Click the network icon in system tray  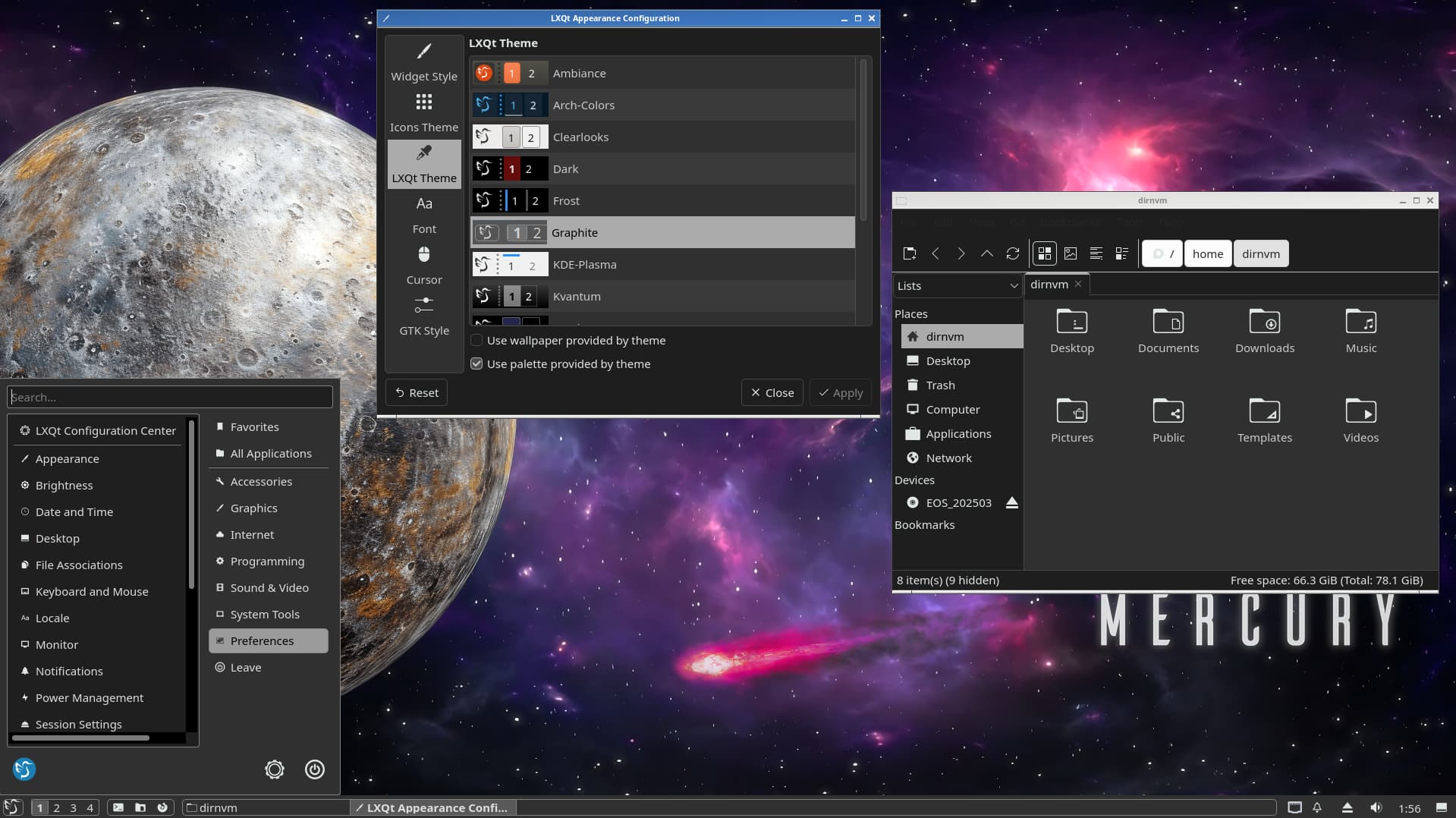pyautogui.click(x=1295, y=807)
